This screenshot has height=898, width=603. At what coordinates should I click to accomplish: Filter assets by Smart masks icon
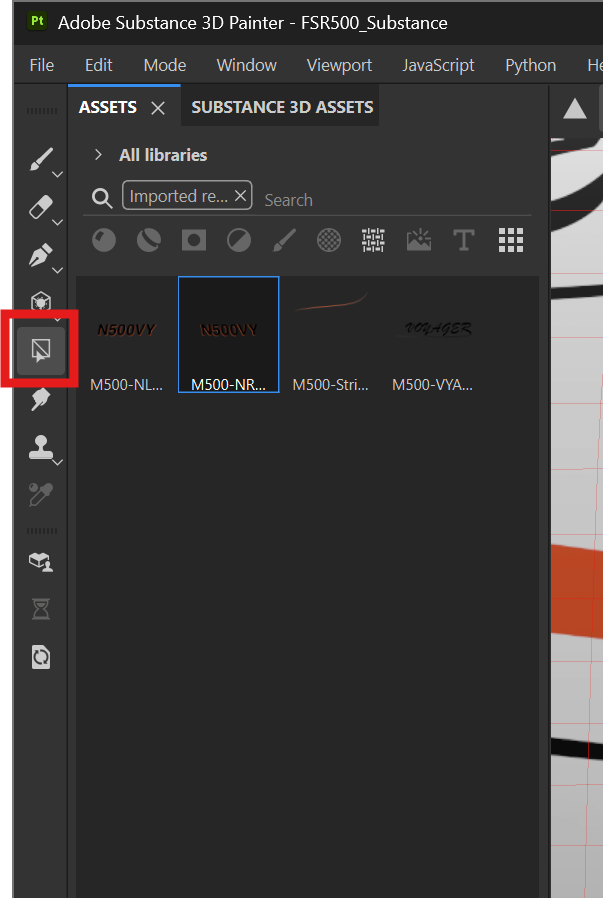point(194,240)
